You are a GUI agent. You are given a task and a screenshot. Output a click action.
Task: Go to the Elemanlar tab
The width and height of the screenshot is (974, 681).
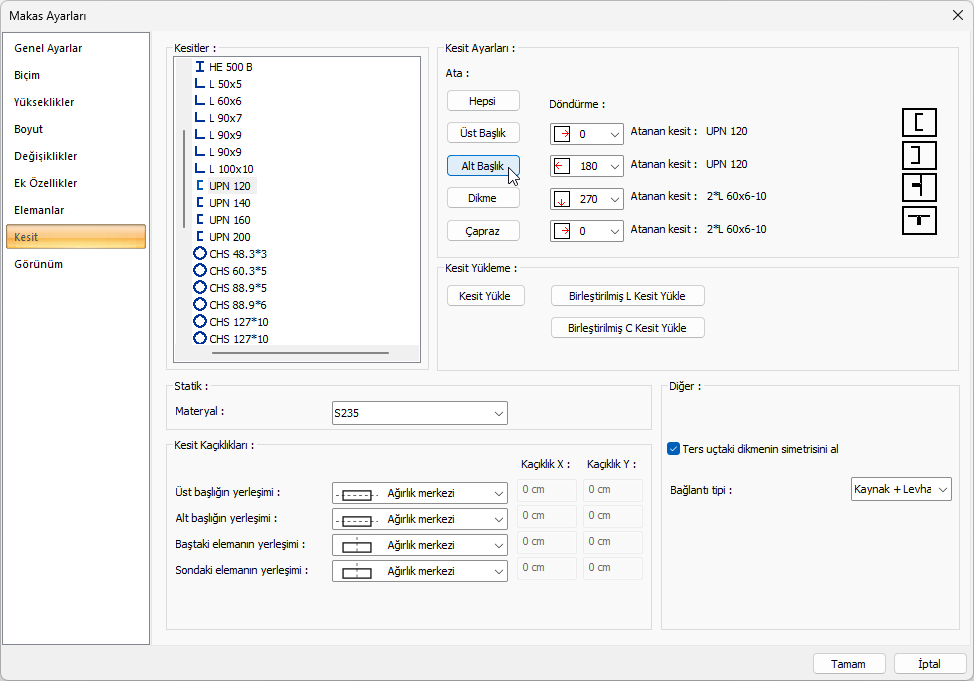coord(39,210)
